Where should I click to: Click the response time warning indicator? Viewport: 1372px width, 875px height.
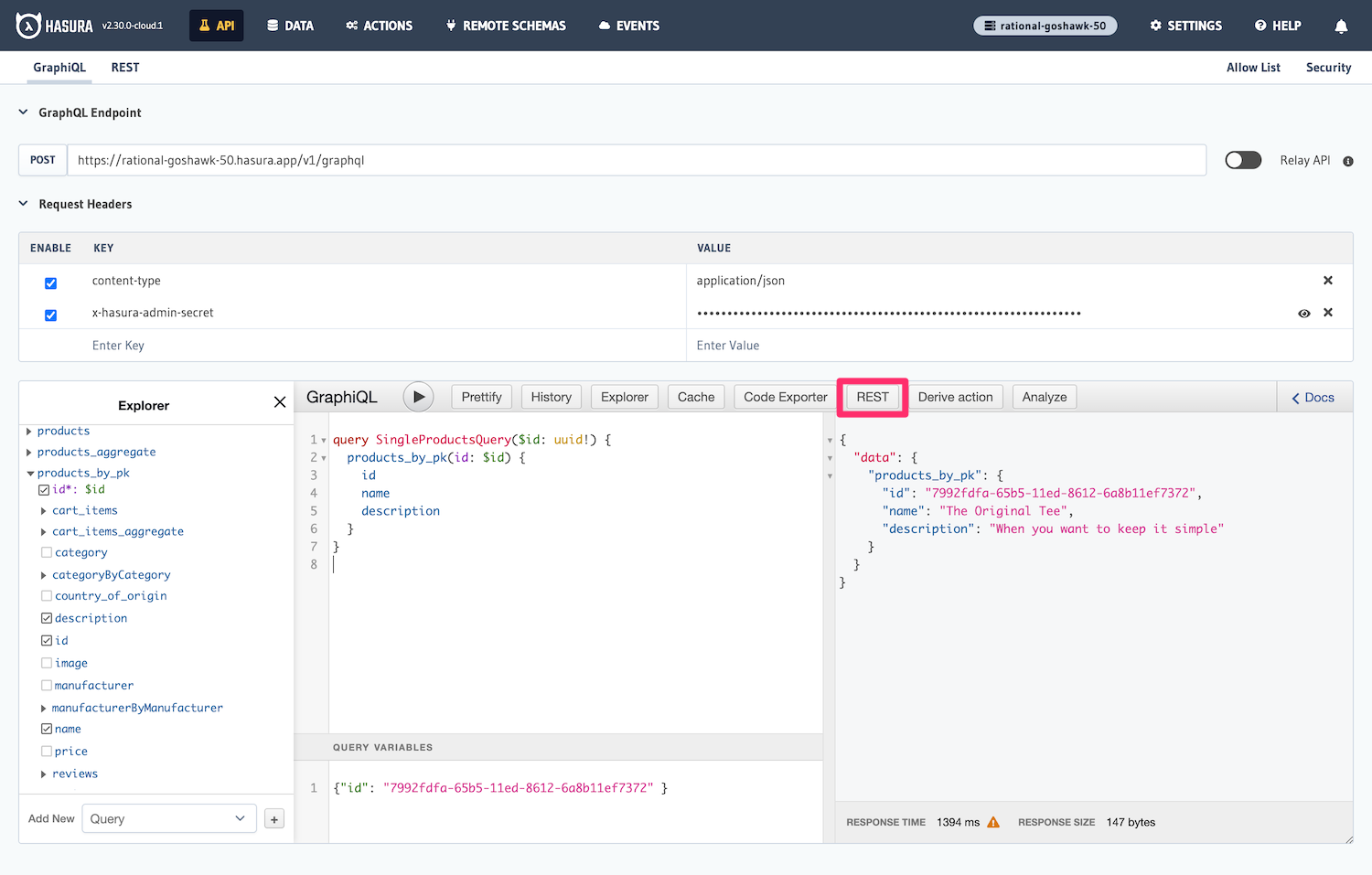pos(995,822)
